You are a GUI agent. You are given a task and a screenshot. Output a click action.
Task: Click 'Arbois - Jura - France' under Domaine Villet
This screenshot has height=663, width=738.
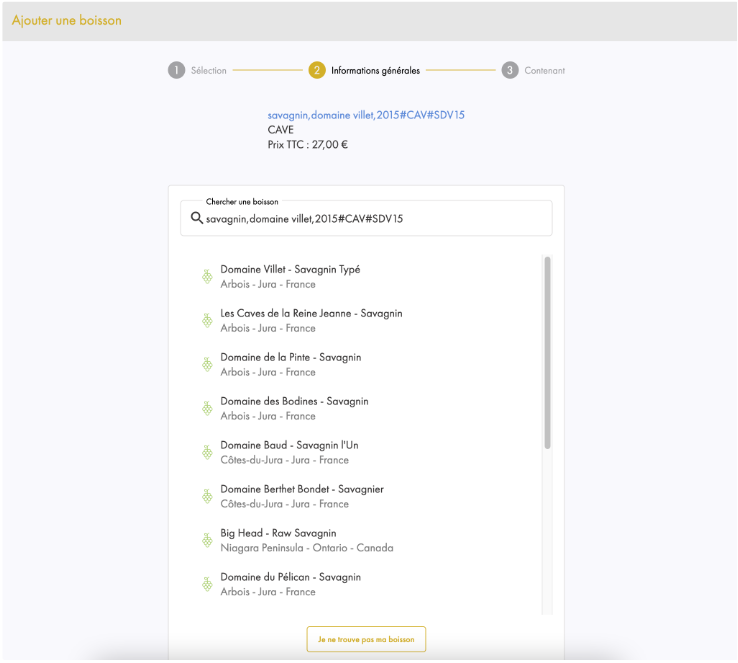[268, 284]
